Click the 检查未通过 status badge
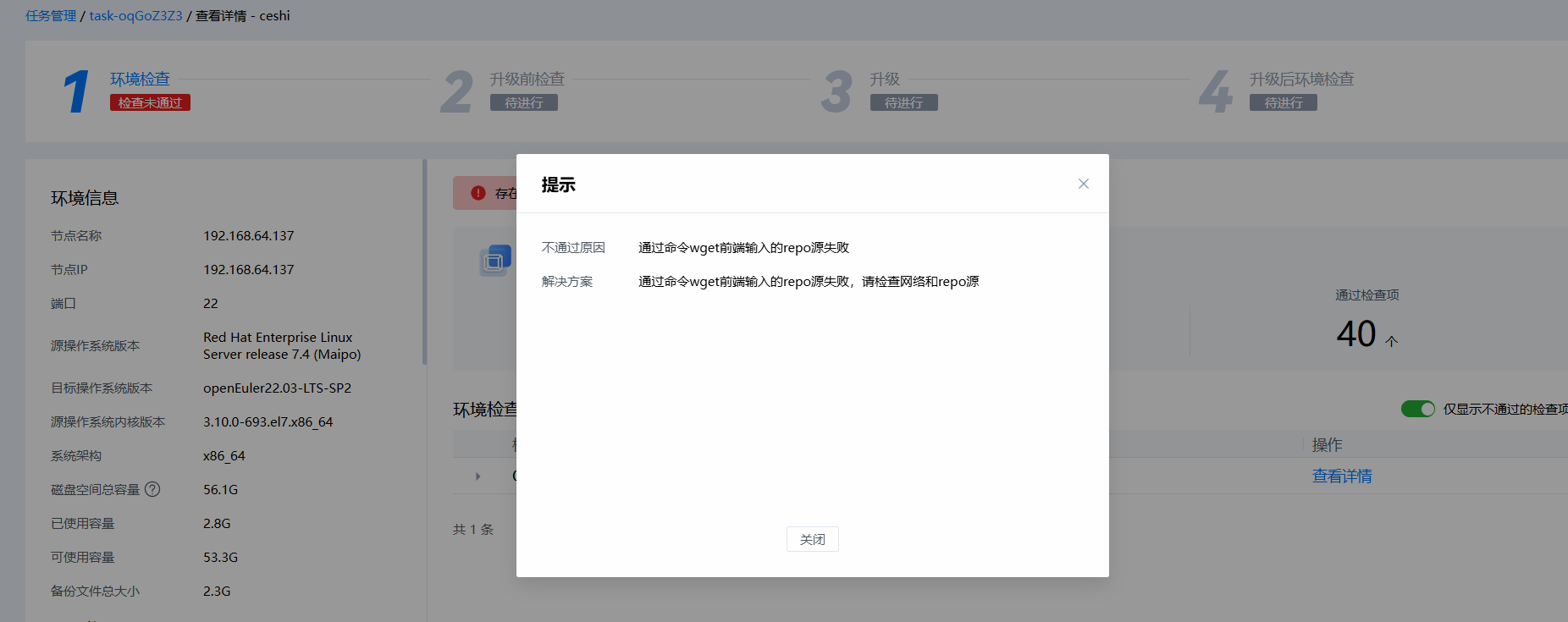 [150, 102]
